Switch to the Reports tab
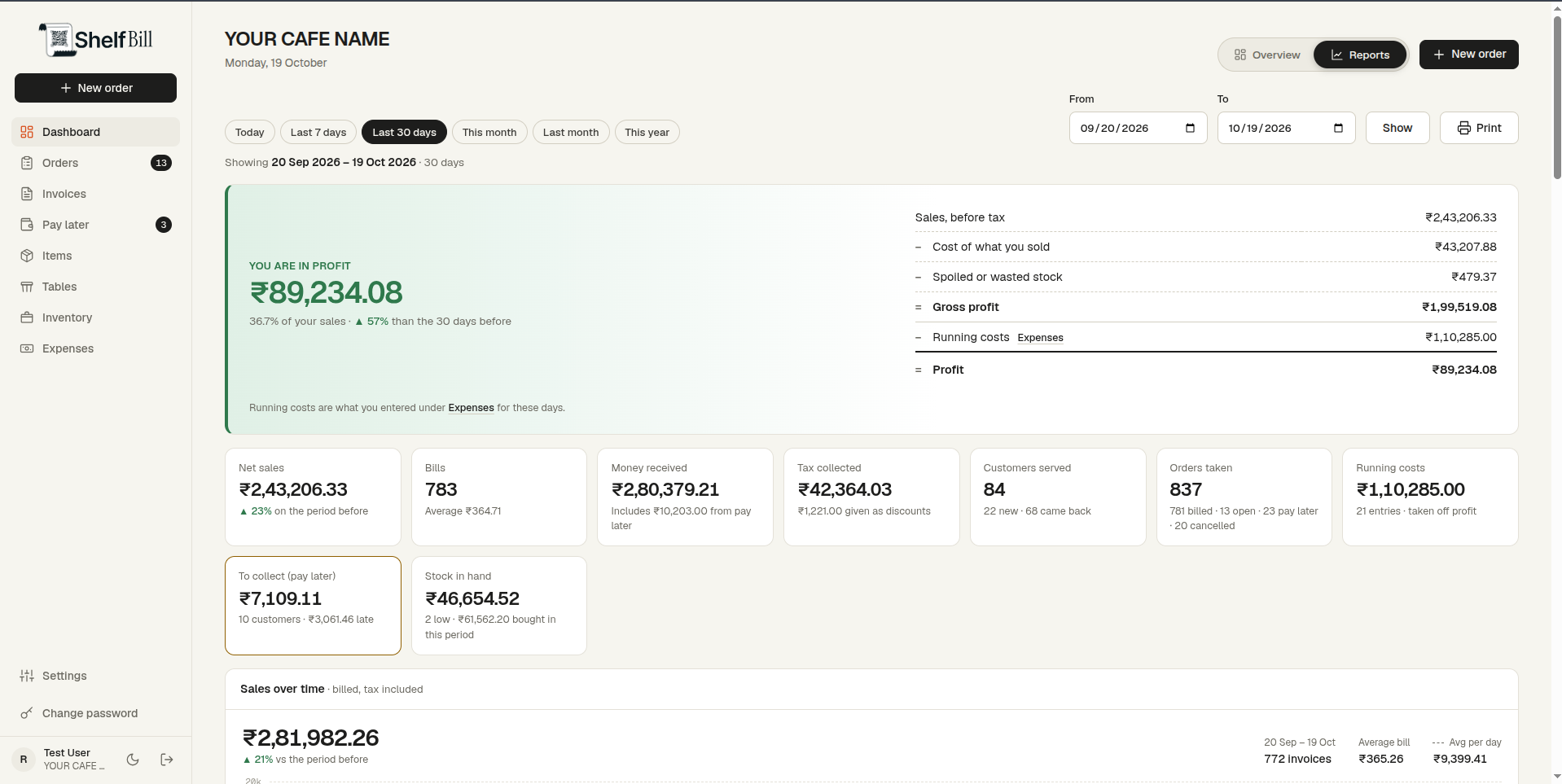1562x784 pixels. coord(1360,55)
